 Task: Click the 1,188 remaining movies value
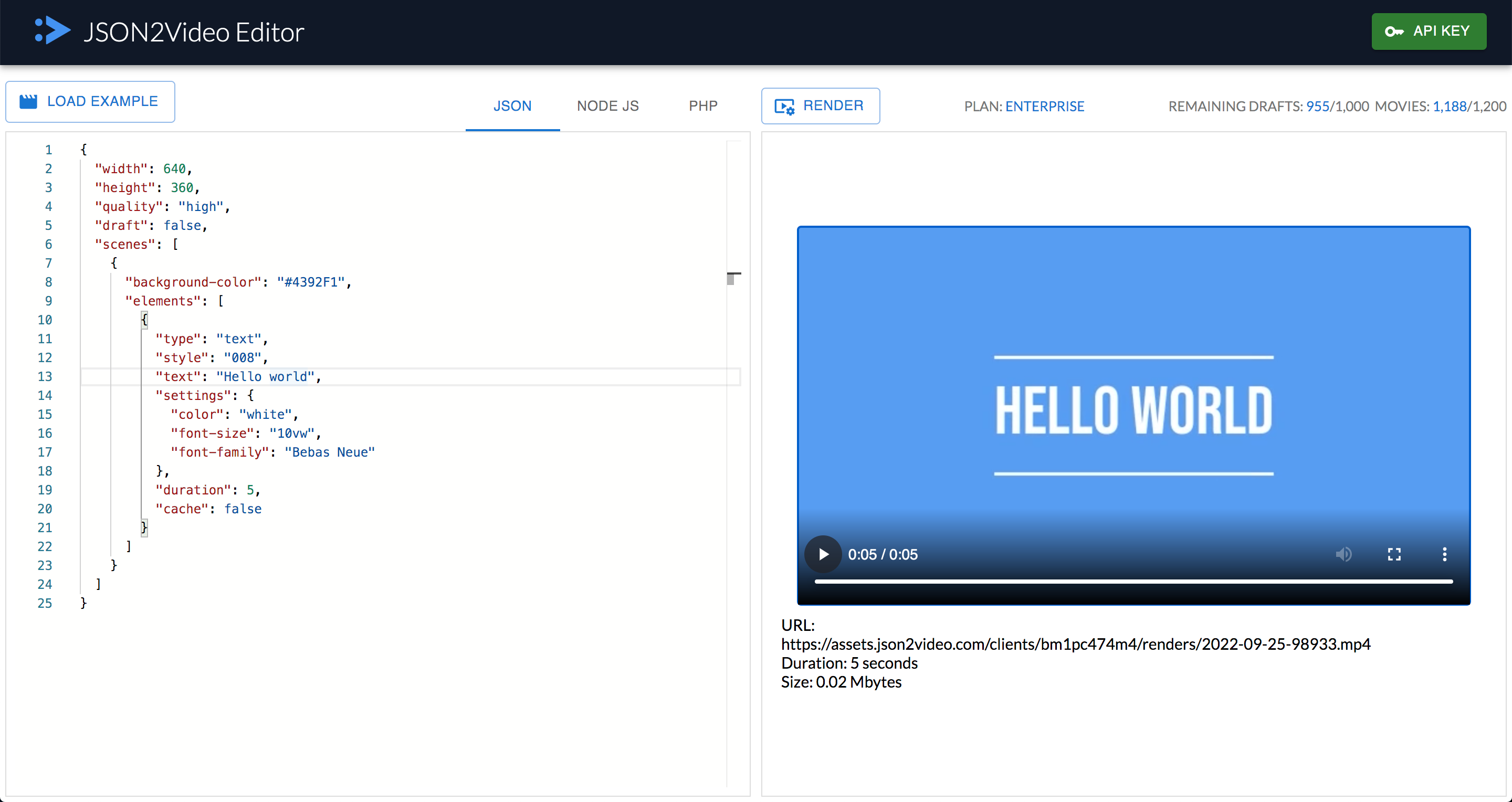1450,106
